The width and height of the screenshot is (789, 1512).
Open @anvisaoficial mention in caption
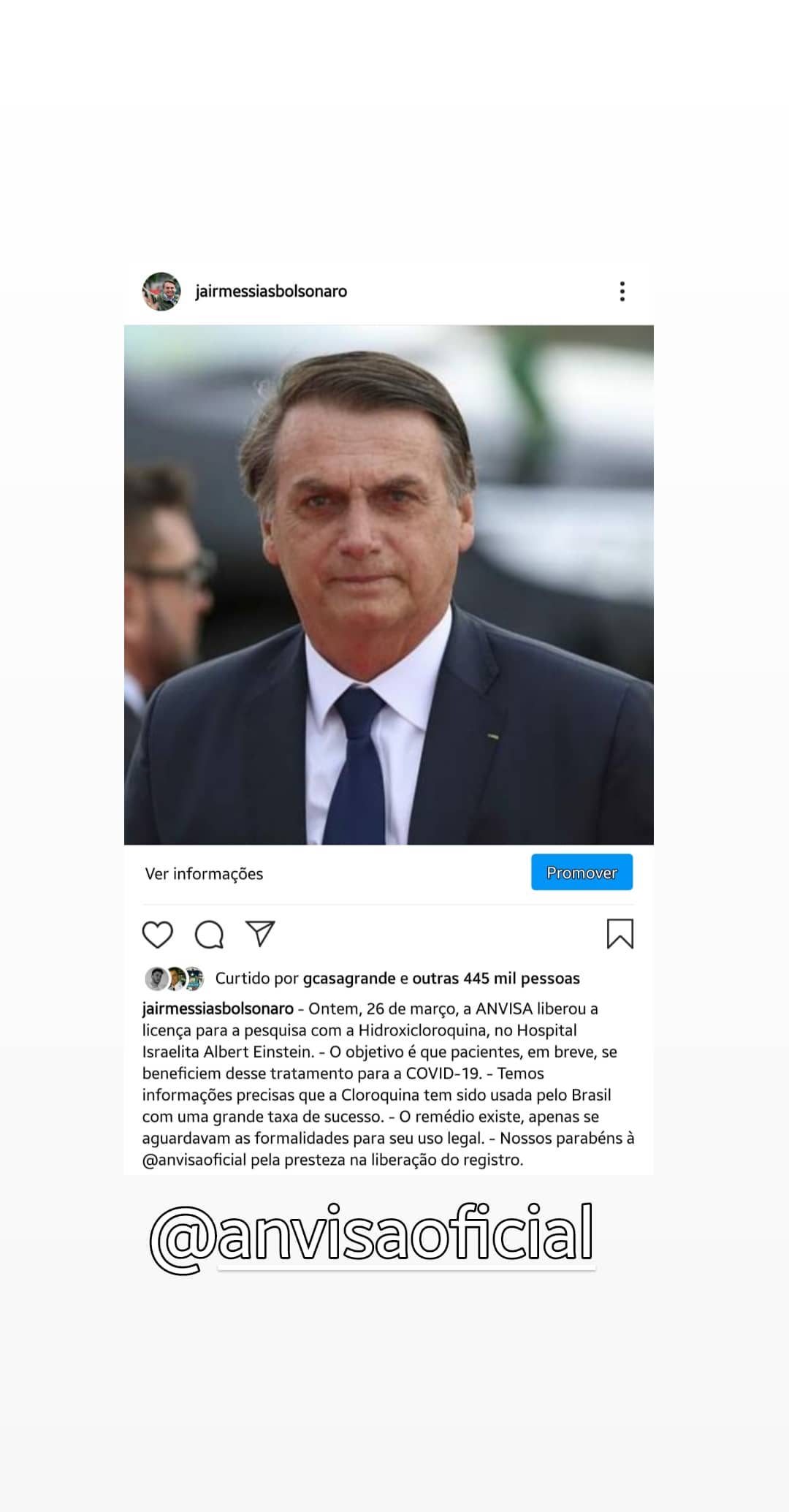coord(194,1160)
